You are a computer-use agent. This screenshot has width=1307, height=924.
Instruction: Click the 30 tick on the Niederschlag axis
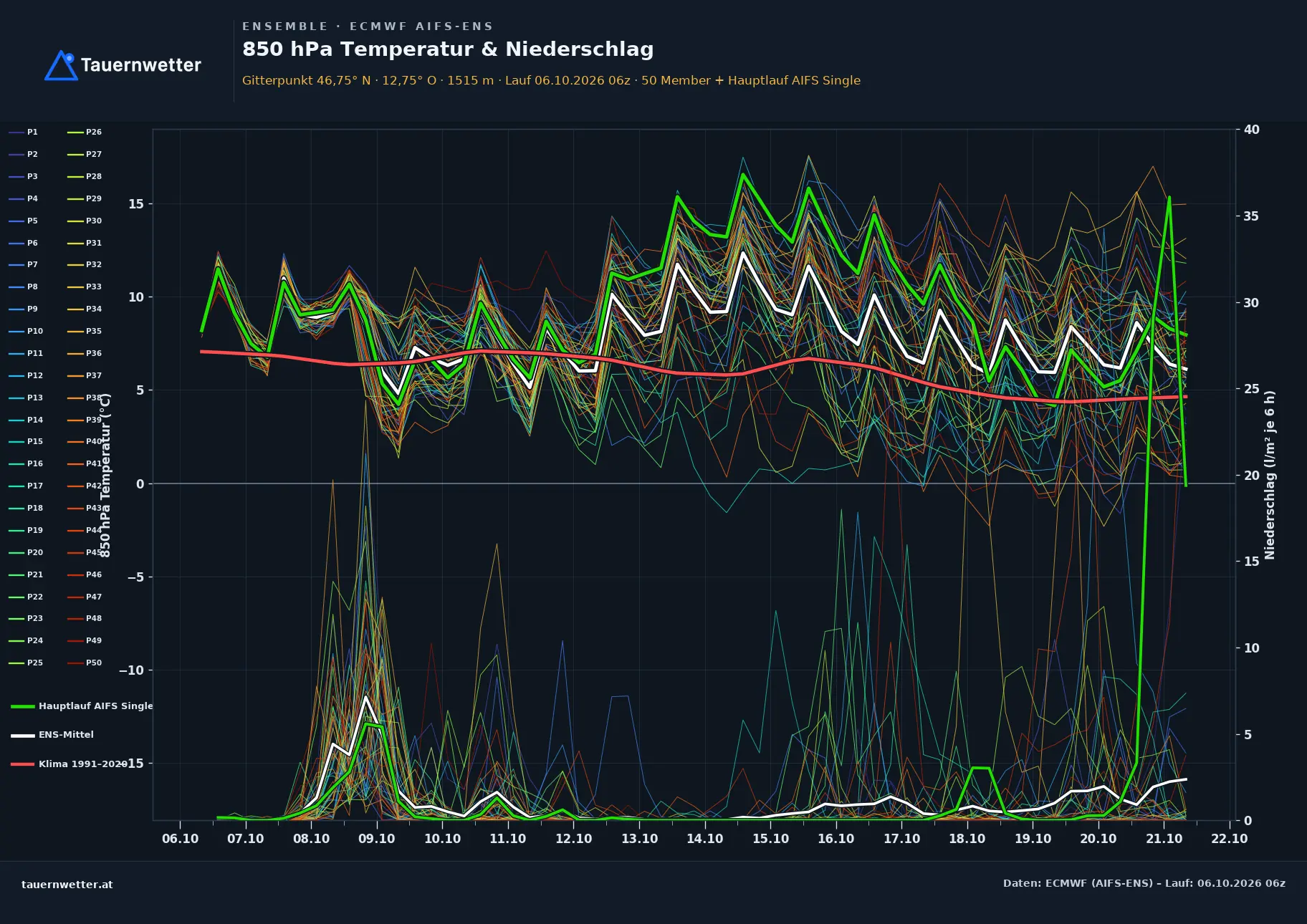[x=1252, y=303]
